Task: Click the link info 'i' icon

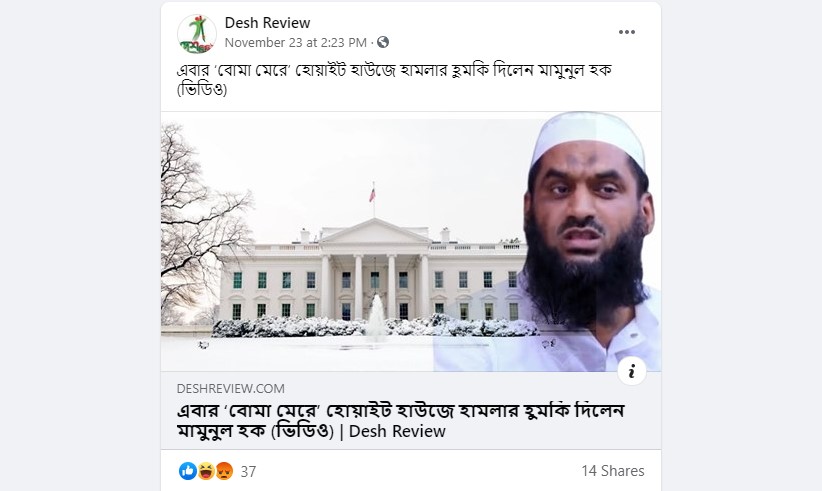Action: click(x=632, y=371)
